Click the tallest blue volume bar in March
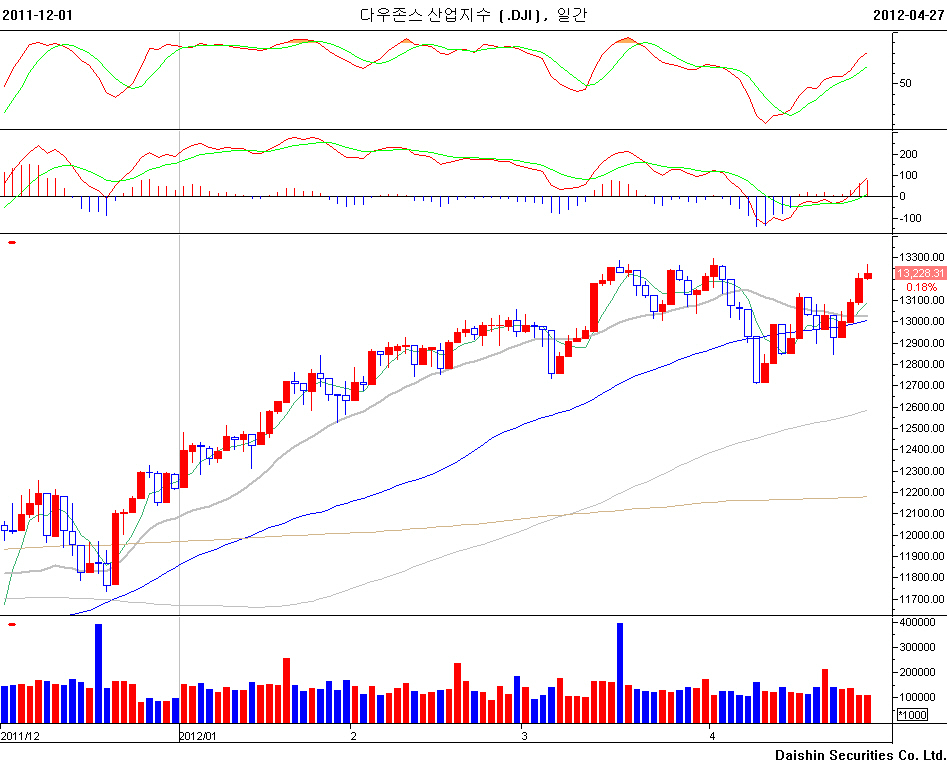 click(620, 672)
